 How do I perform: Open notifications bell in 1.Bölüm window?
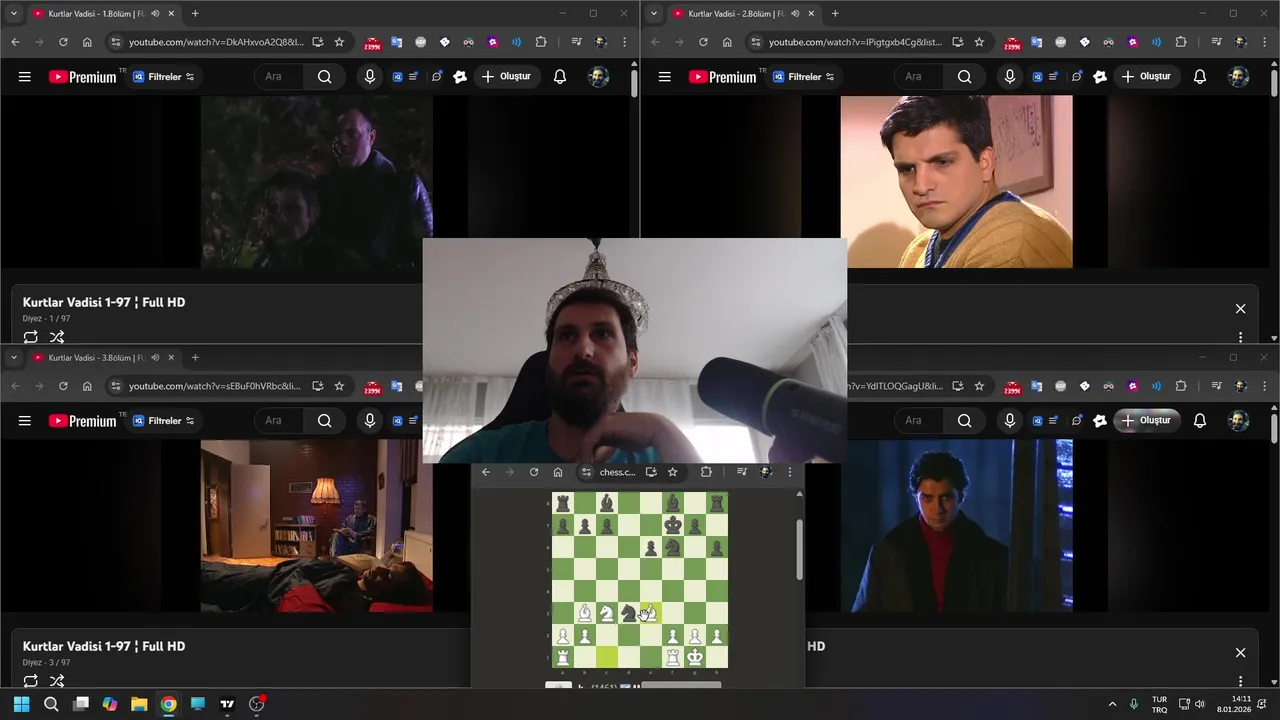(560, 77)
